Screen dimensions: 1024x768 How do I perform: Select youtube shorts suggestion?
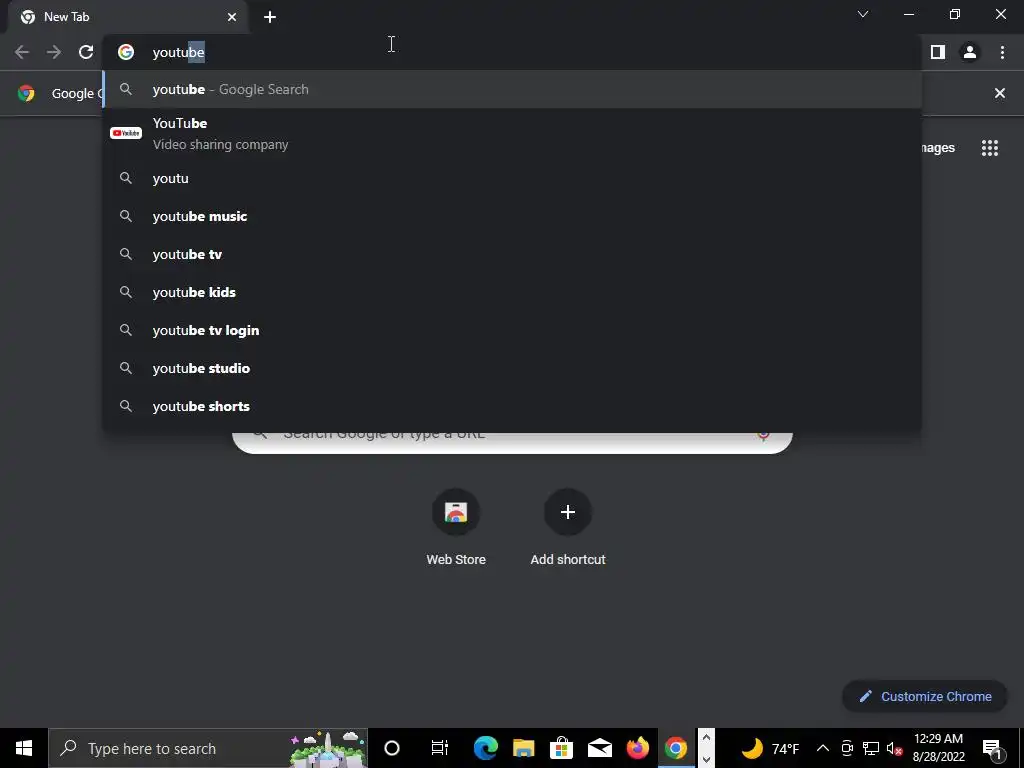point(513,406)
